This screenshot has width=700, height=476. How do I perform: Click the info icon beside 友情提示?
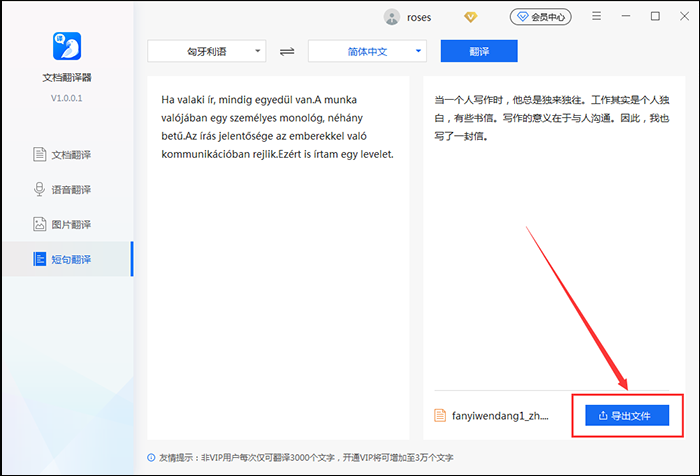(151, 458)
